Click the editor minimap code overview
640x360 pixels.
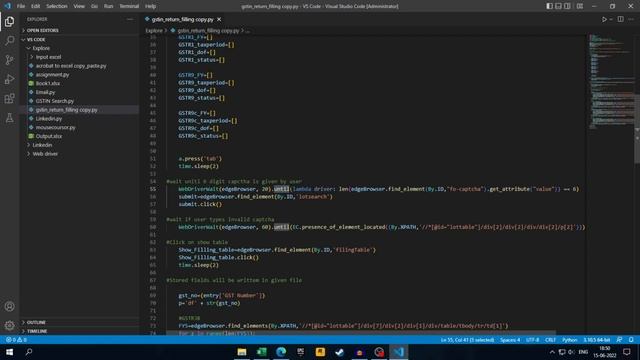[611, 82]
